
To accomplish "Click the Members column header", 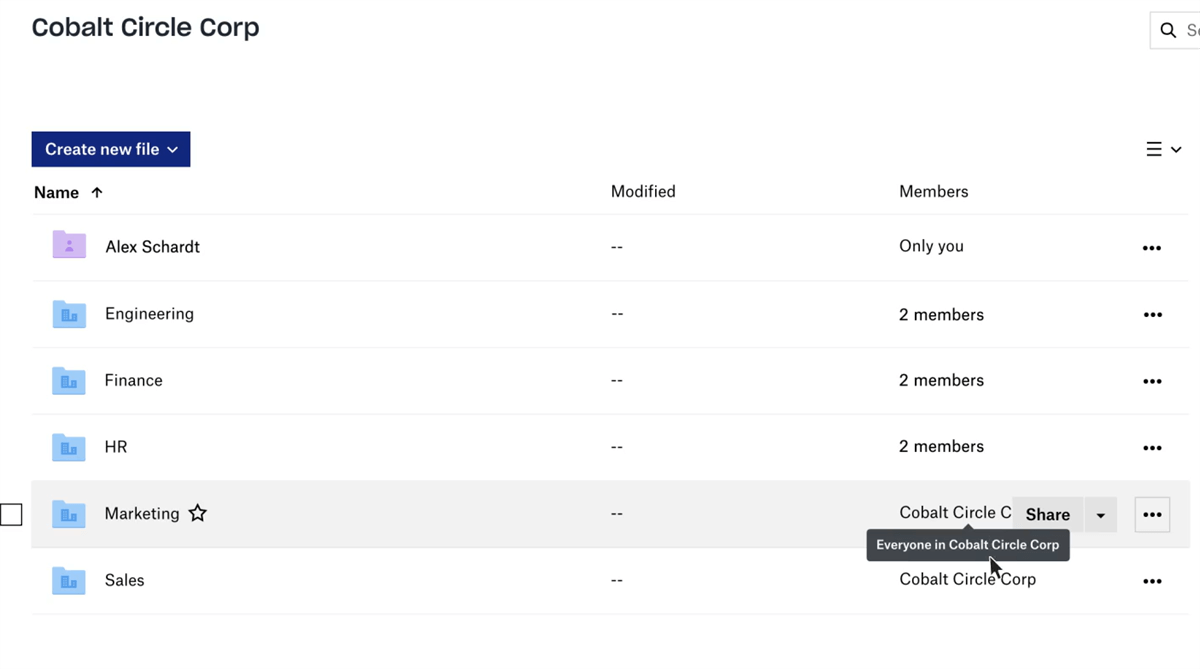I will pos(933,192).
